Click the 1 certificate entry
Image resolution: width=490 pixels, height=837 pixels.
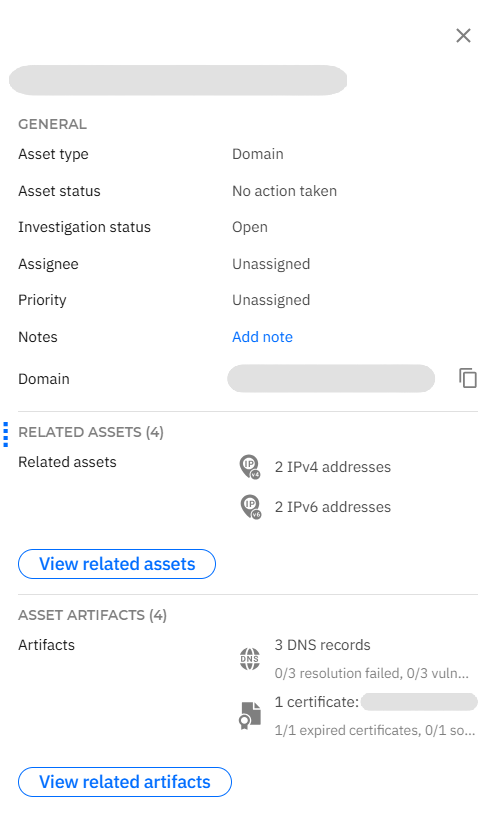coord(317,702)
